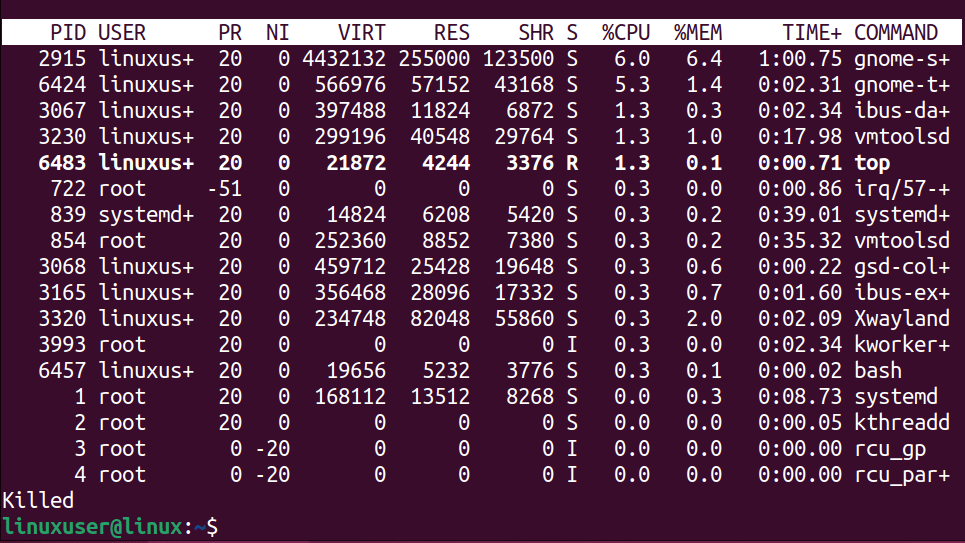Screen dimensions: 965x543
Task: Click the kworker+ command name
Action: (901, 345)
